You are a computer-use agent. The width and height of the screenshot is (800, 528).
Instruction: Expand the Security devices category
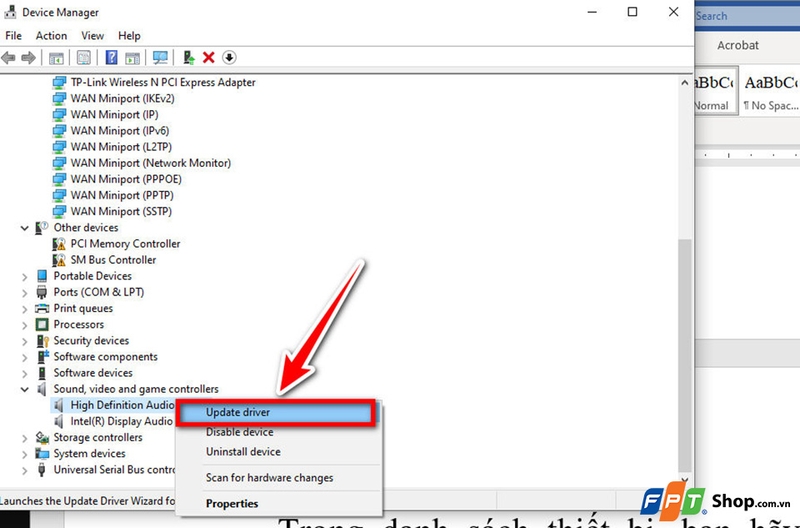(x=24, y=341)
